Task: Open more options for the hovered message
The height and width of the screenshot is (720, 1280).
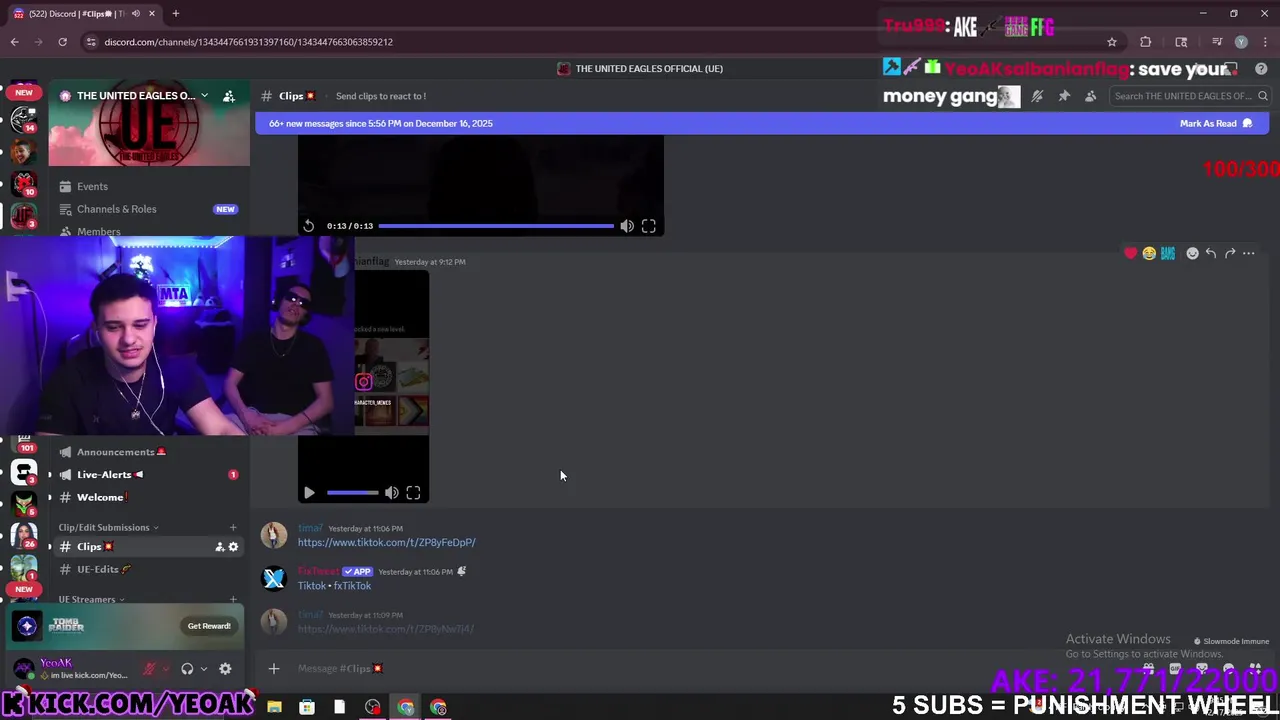Action: [1249, 254]
